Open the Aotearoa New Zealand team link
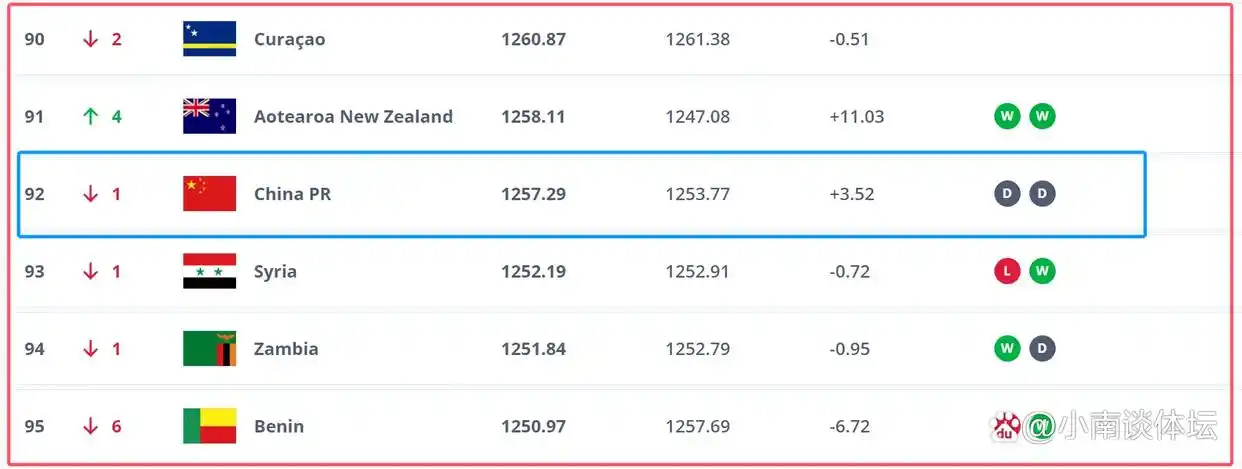This screenshot has width=1242, height=469. (353, 116)
